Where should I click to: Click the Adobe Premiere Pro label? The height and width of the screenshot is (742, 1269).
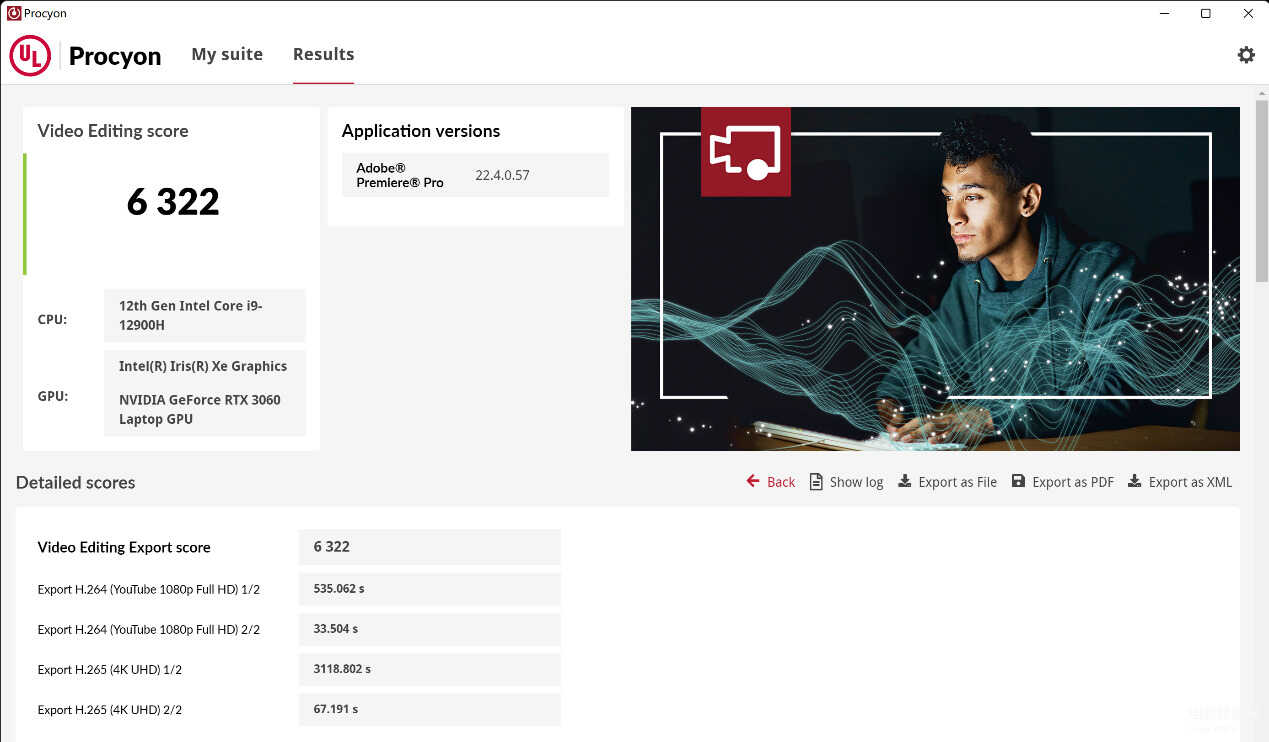tap(400, 175)
